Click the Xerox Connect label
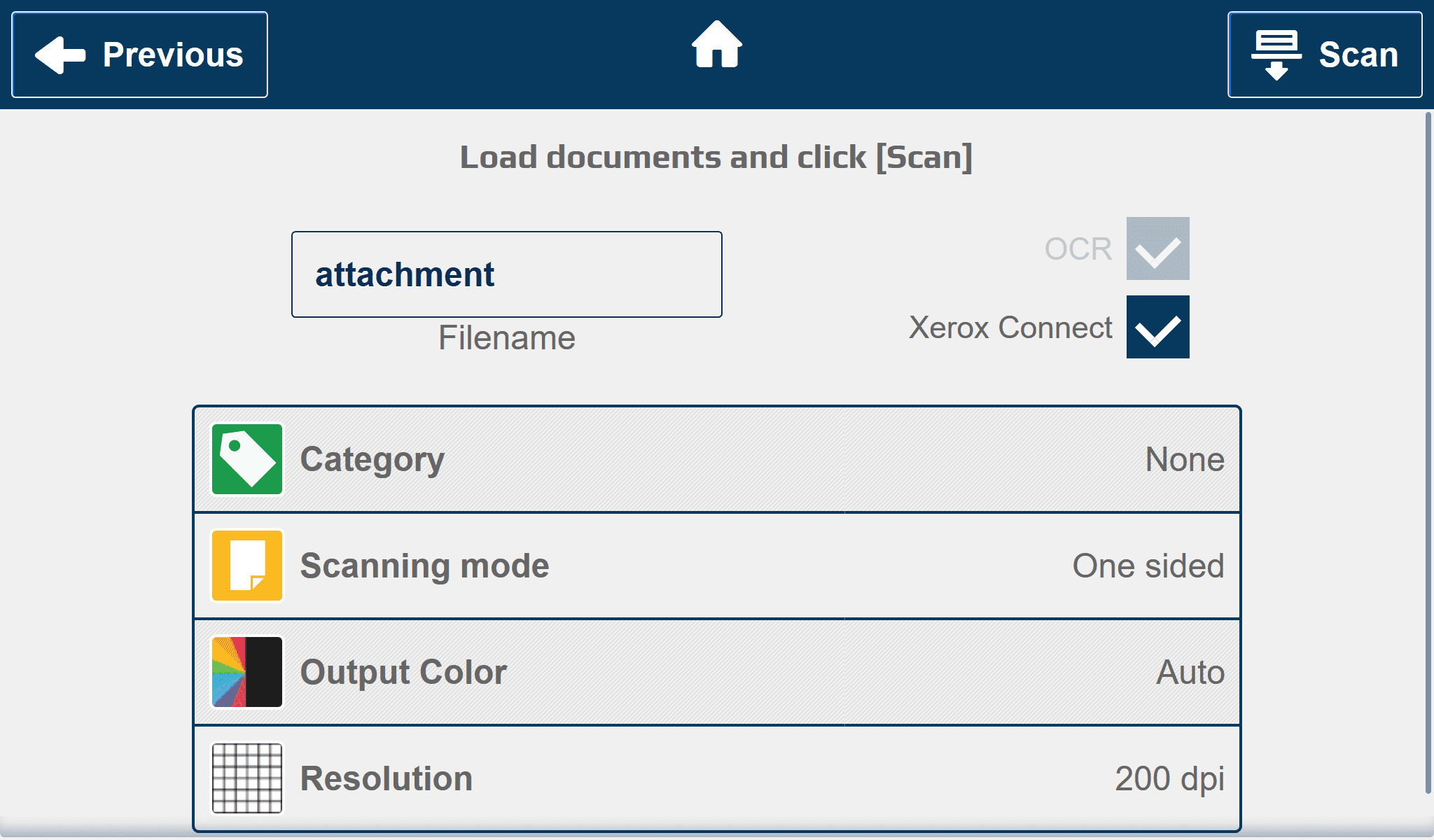Viewport: 1434px width, 840px height. (1010, 328)
